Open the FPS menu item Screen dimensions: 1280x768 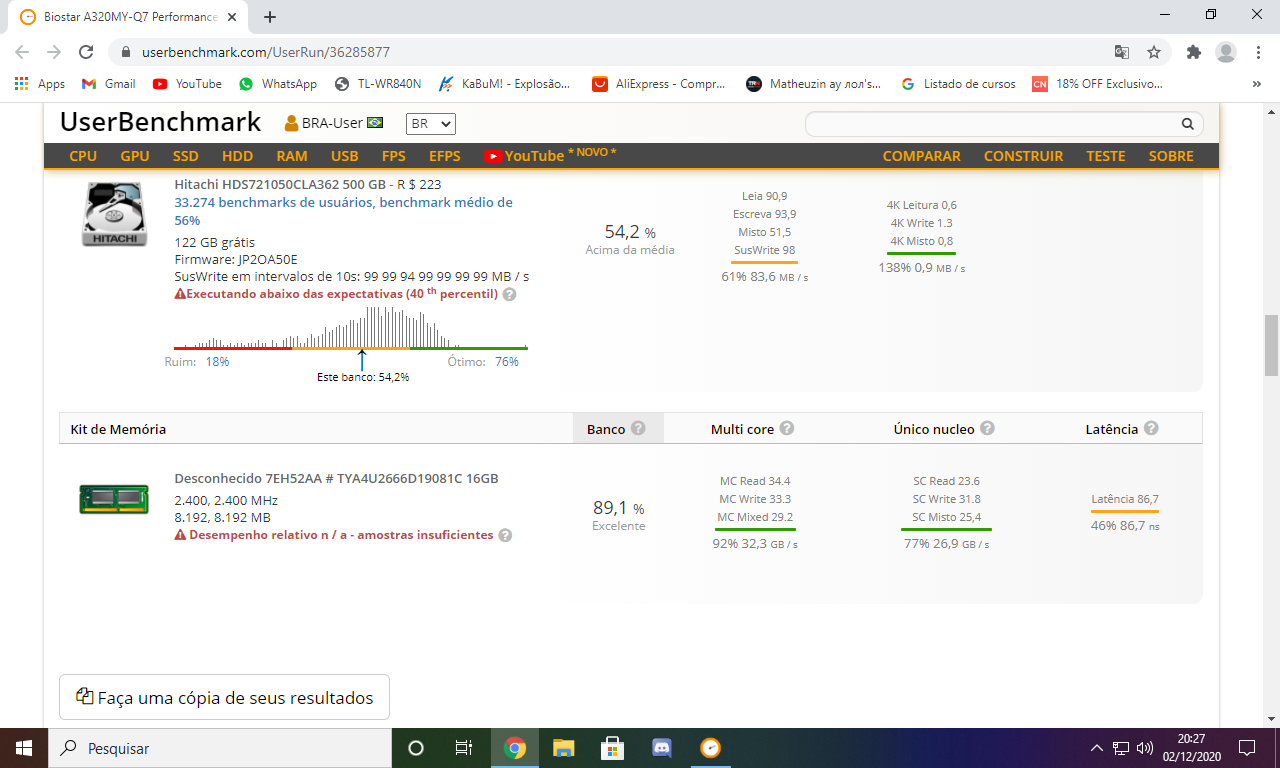[393, 156]
